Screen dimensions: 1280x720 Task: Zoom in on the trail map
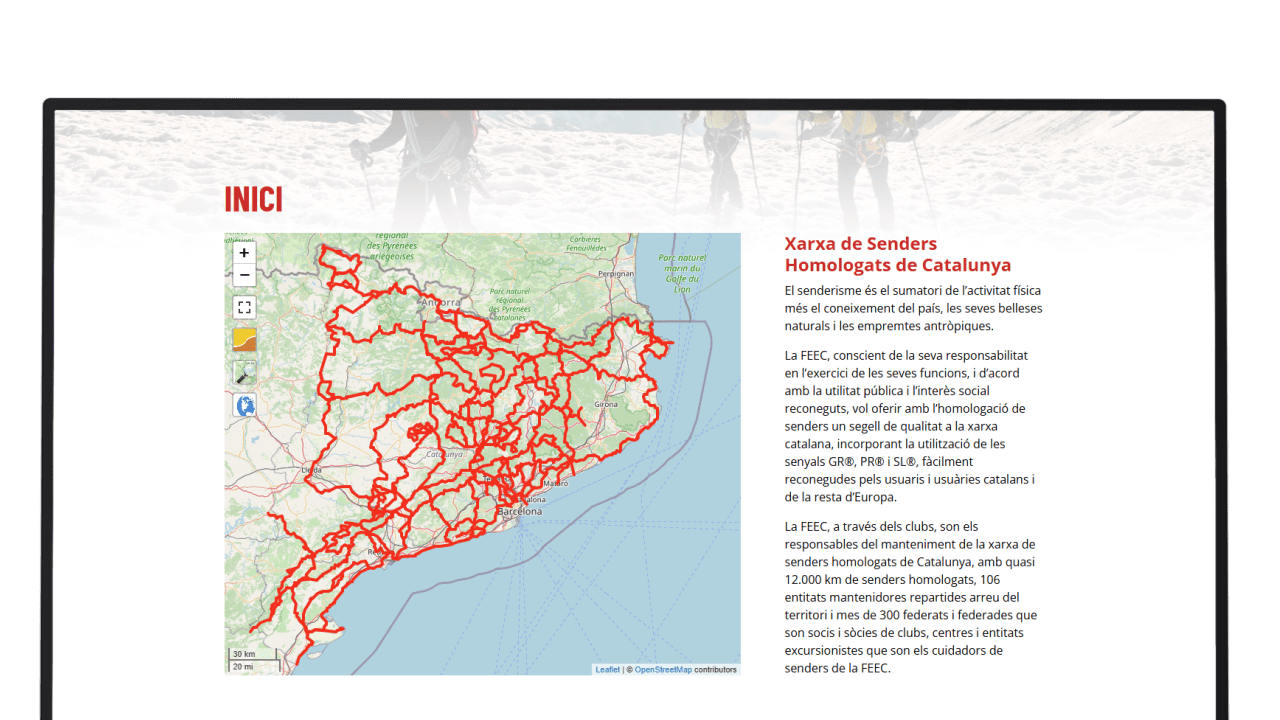244,254
